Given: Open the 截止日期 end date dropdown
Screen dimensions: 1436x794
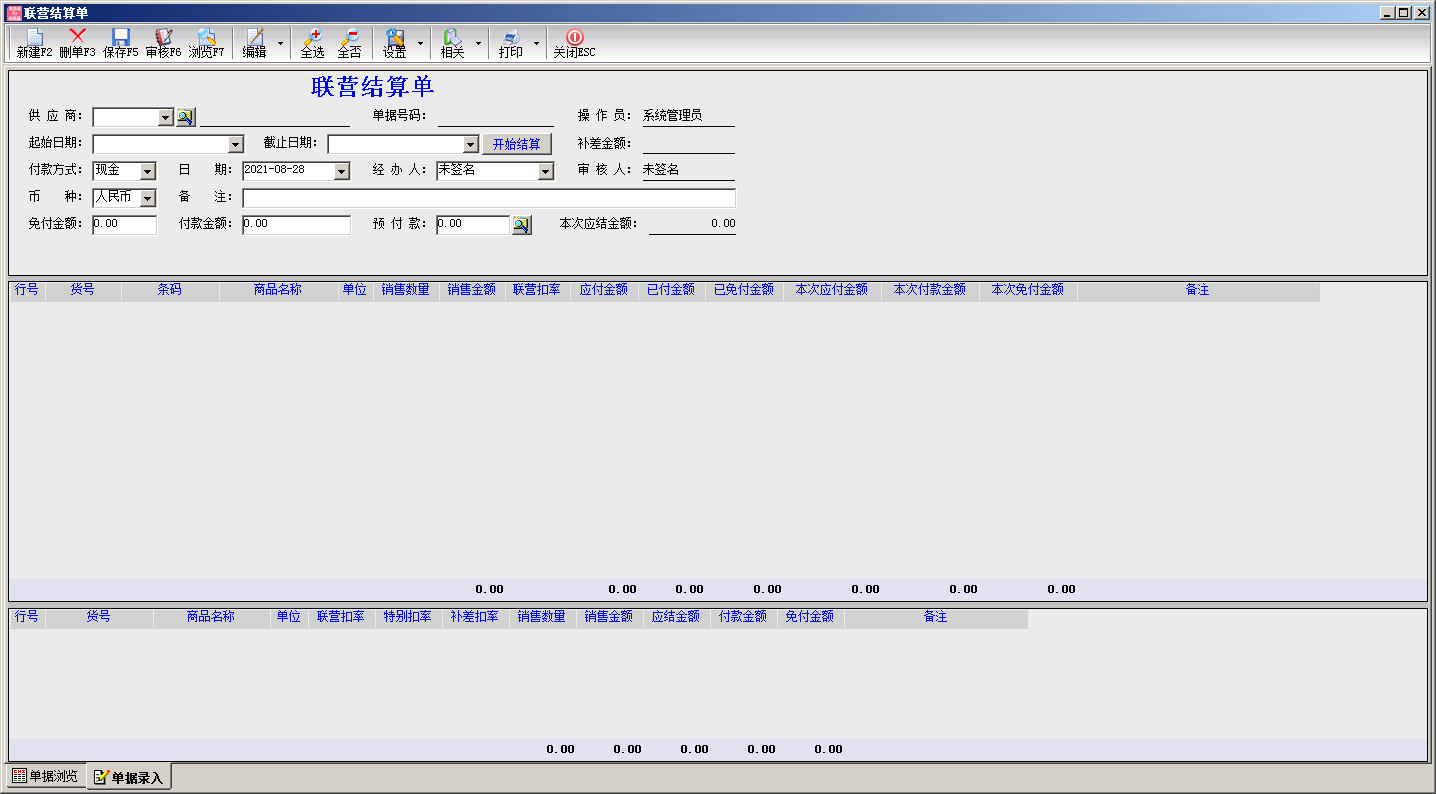Looking at the screenshot, I should (471, 145).
